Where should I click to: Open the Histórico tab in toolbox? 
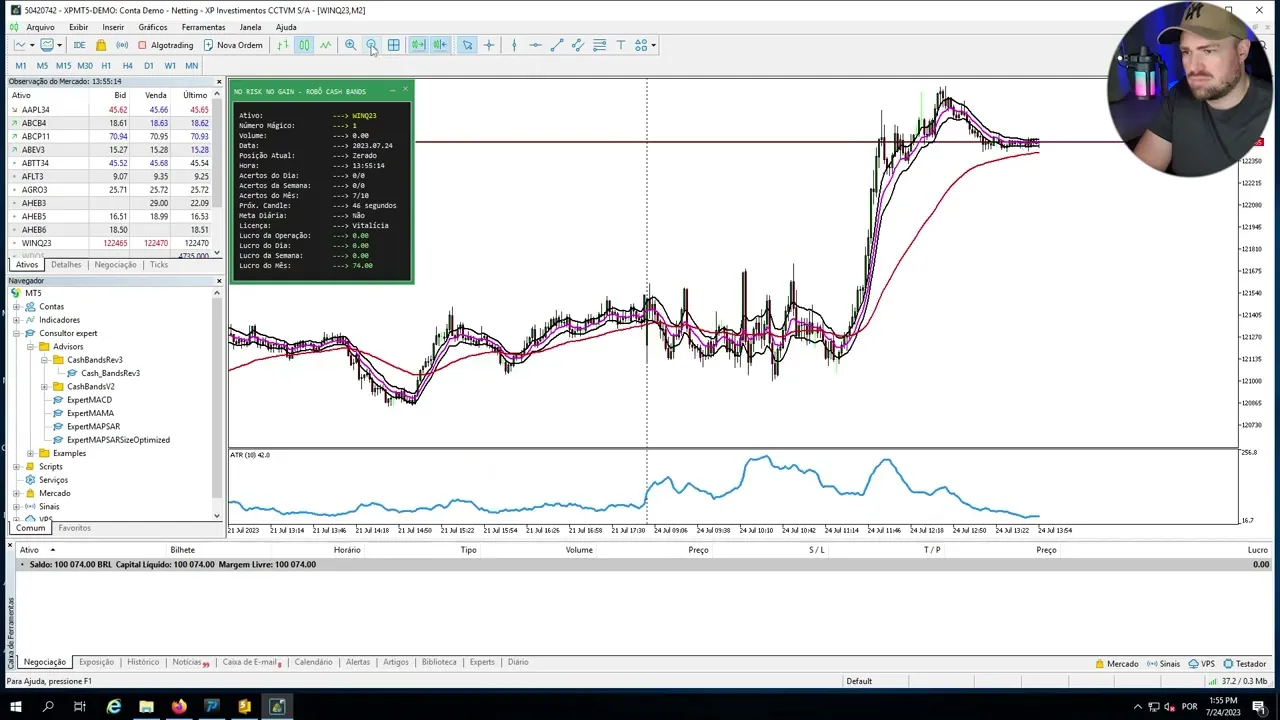(x=143, y=662)
